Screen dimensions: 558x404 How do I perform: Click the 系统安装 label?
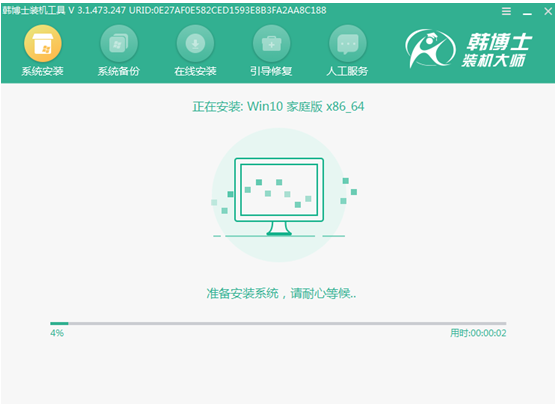42,71
